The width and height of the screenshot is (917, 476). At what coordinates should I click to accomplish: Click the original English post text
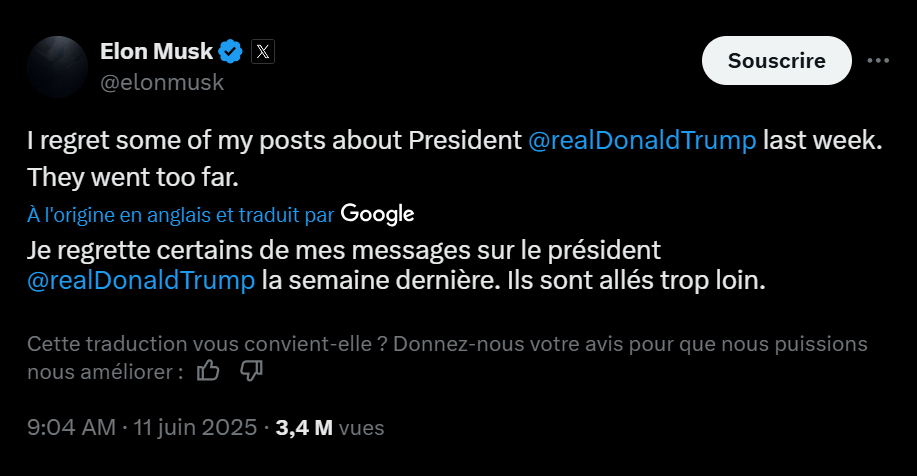[270, 141]
